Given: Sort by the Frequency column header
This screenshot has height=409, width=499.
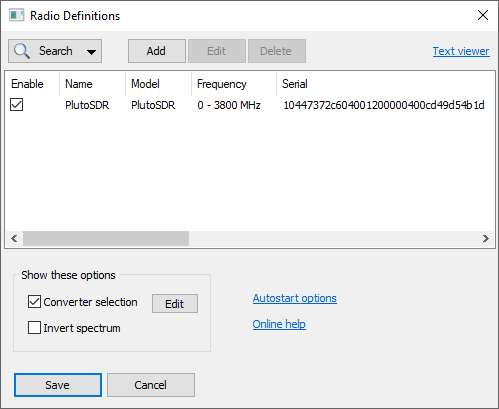Looking at the screenshot, I should point(222,84).
